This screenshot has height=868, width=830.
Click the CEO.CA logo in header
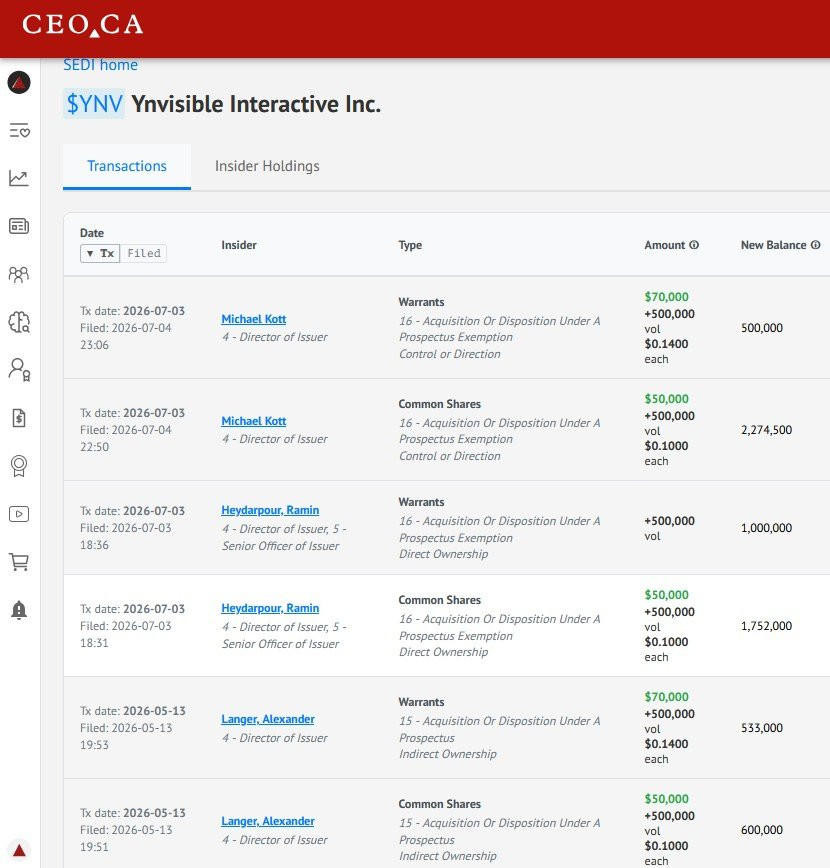[x=83, y=25]
